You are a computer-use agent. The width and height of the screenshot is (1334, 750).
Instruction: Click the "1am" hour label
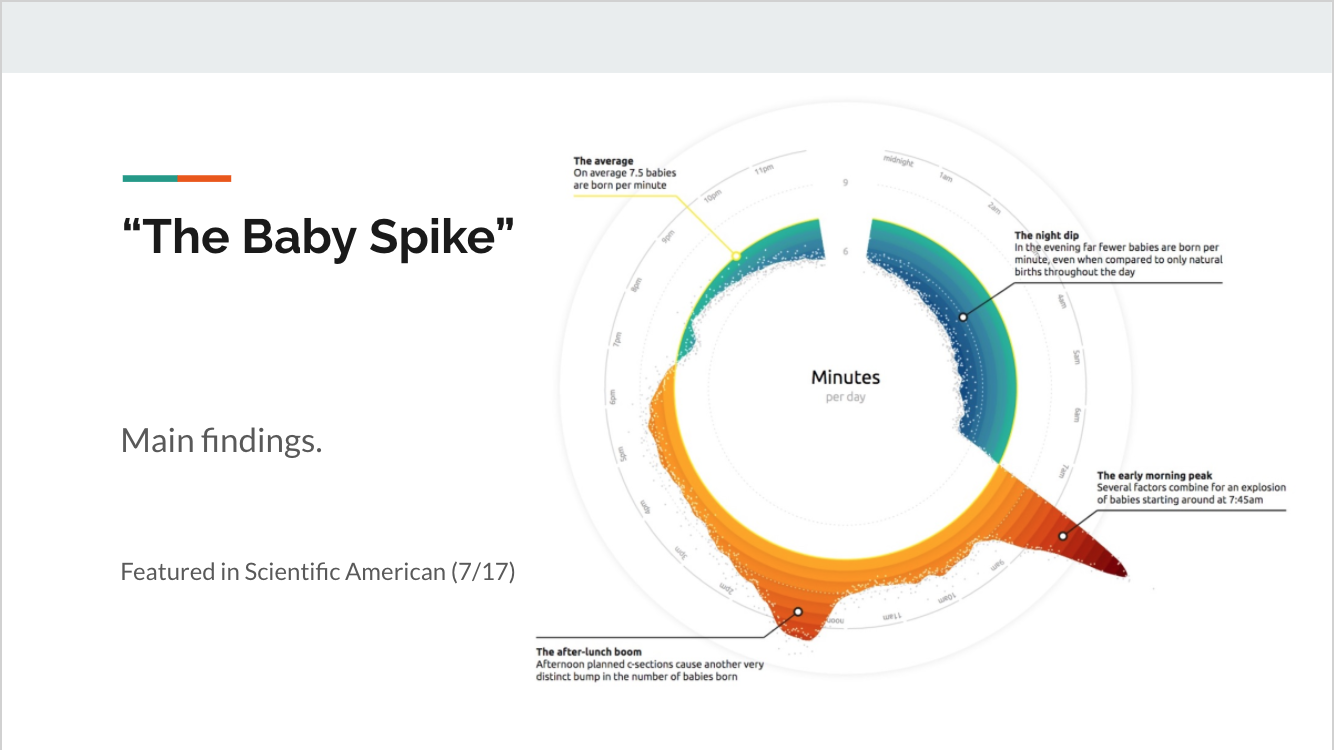pos(945,177)
